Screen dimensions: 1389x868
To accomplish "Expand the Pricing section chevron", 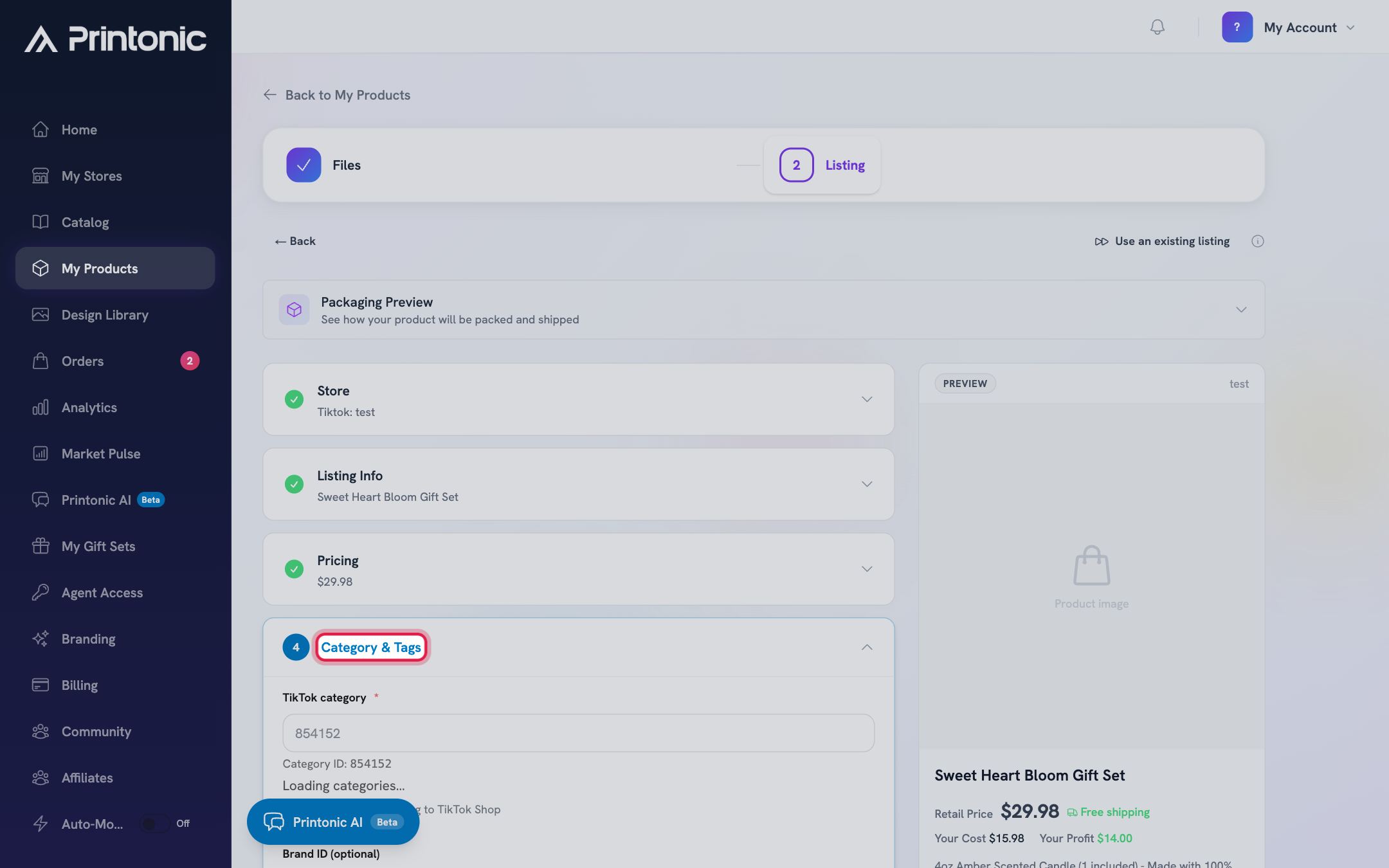I will (867, 569).
